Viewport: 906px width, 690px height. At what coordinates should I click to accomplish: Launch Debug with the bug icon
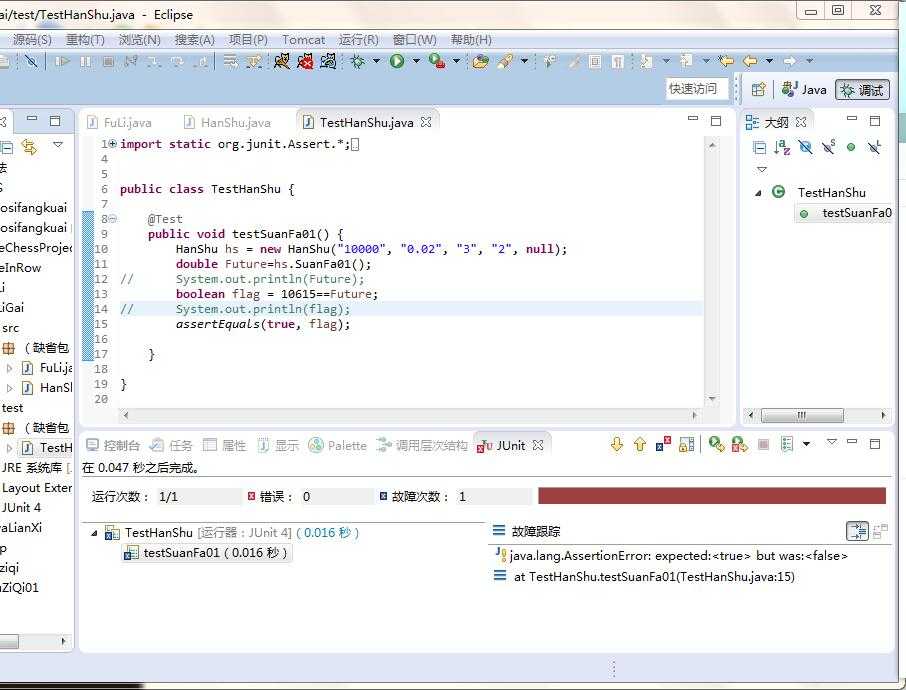358,61
